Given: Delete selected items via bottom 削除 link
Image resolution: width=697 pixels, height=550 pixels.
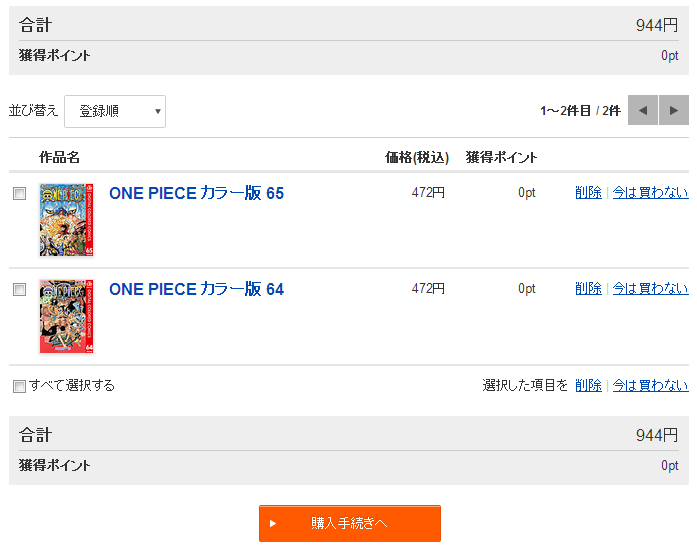Looking at the screenshot, I should pyautogui.click(x=588, y=385).
